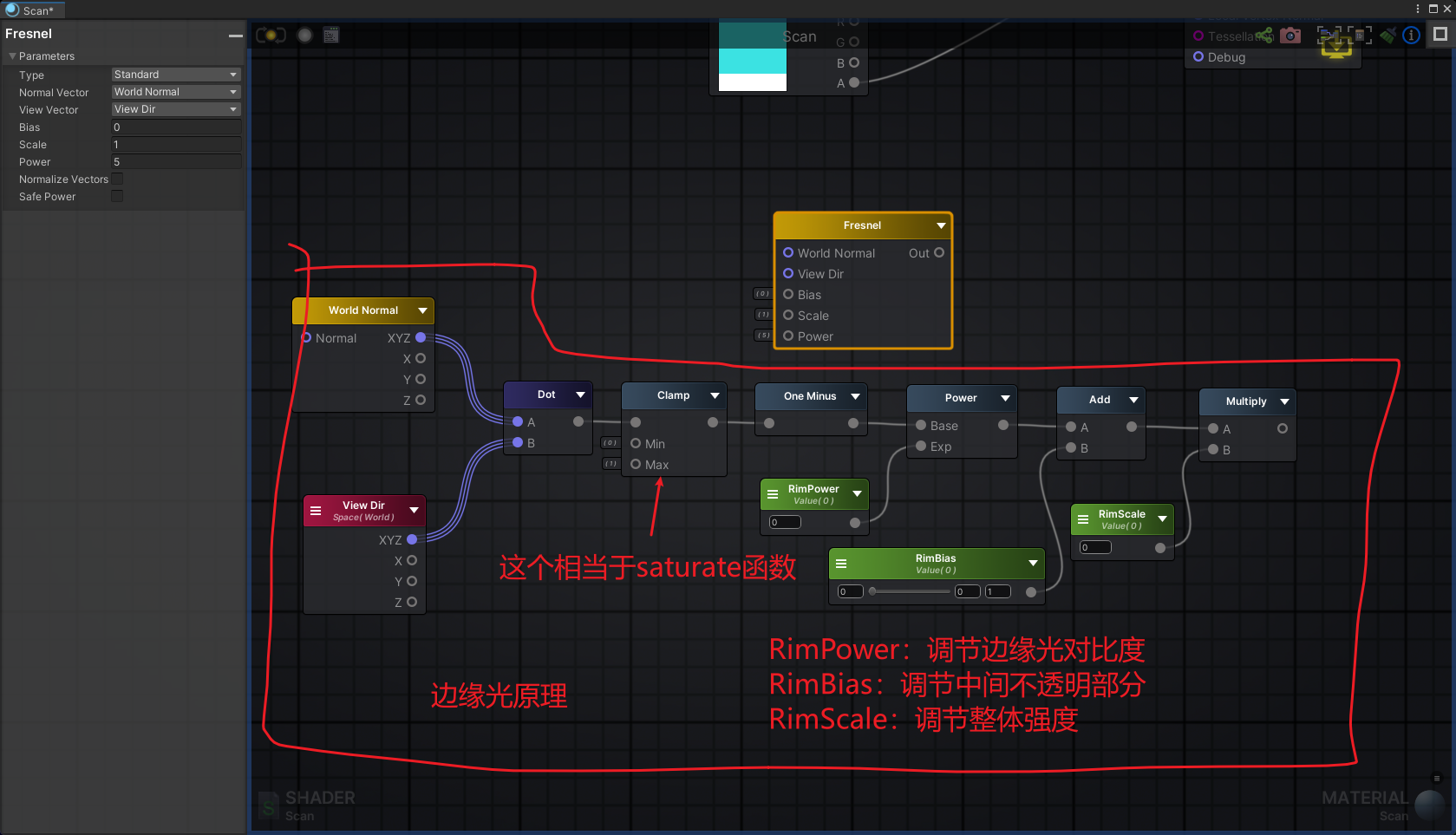Viewport: 1456px width, 835px height.
Task: Click the Scan node color preview
Action: (x=753, y=55)
